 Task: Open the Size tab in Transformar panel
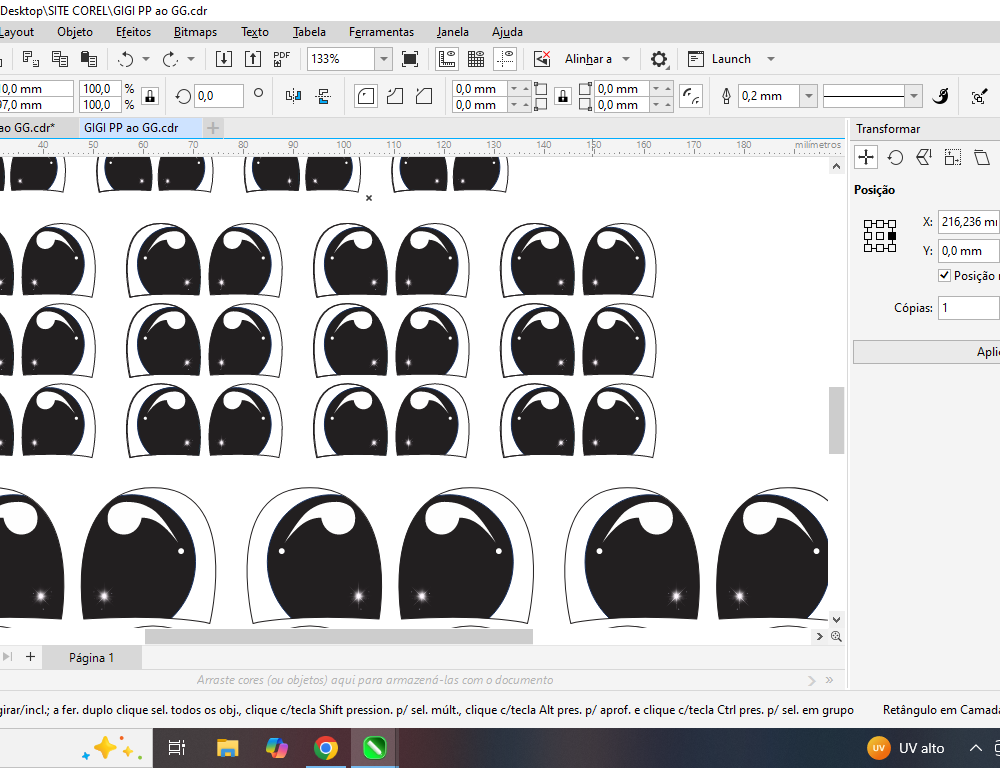[953, 157]
